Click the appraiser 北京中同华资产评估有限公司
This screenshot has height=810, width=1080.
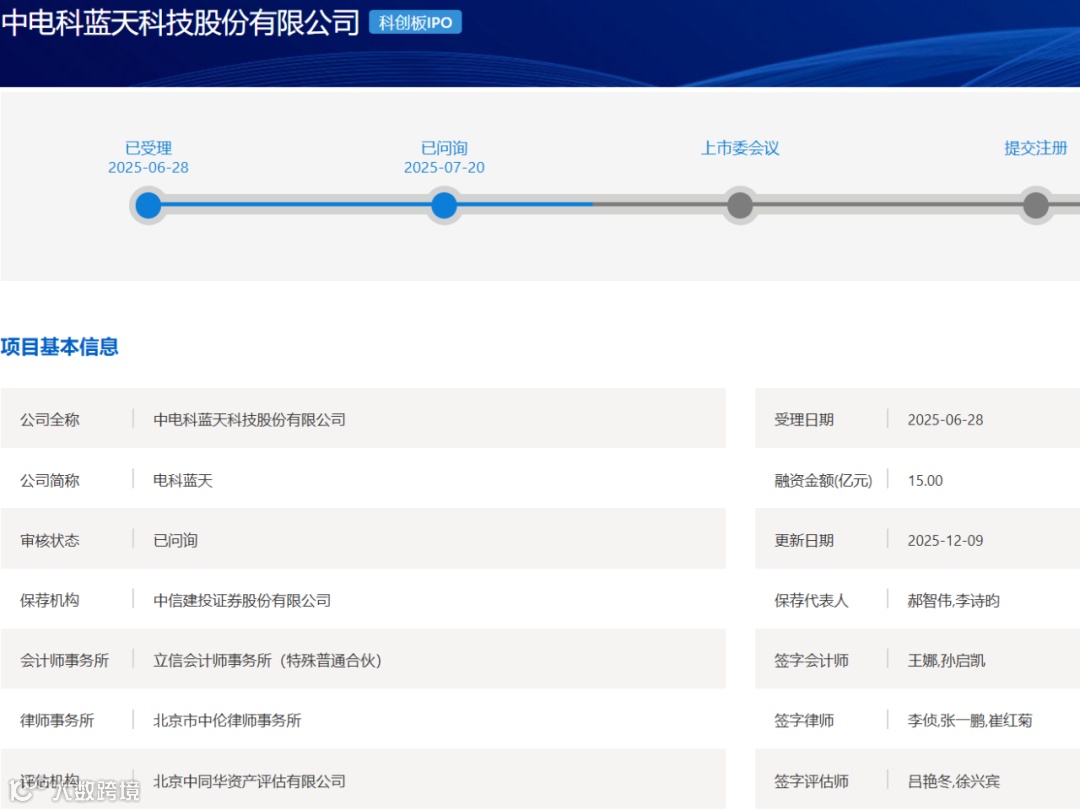pyautogui.click(x=249, y=781)
